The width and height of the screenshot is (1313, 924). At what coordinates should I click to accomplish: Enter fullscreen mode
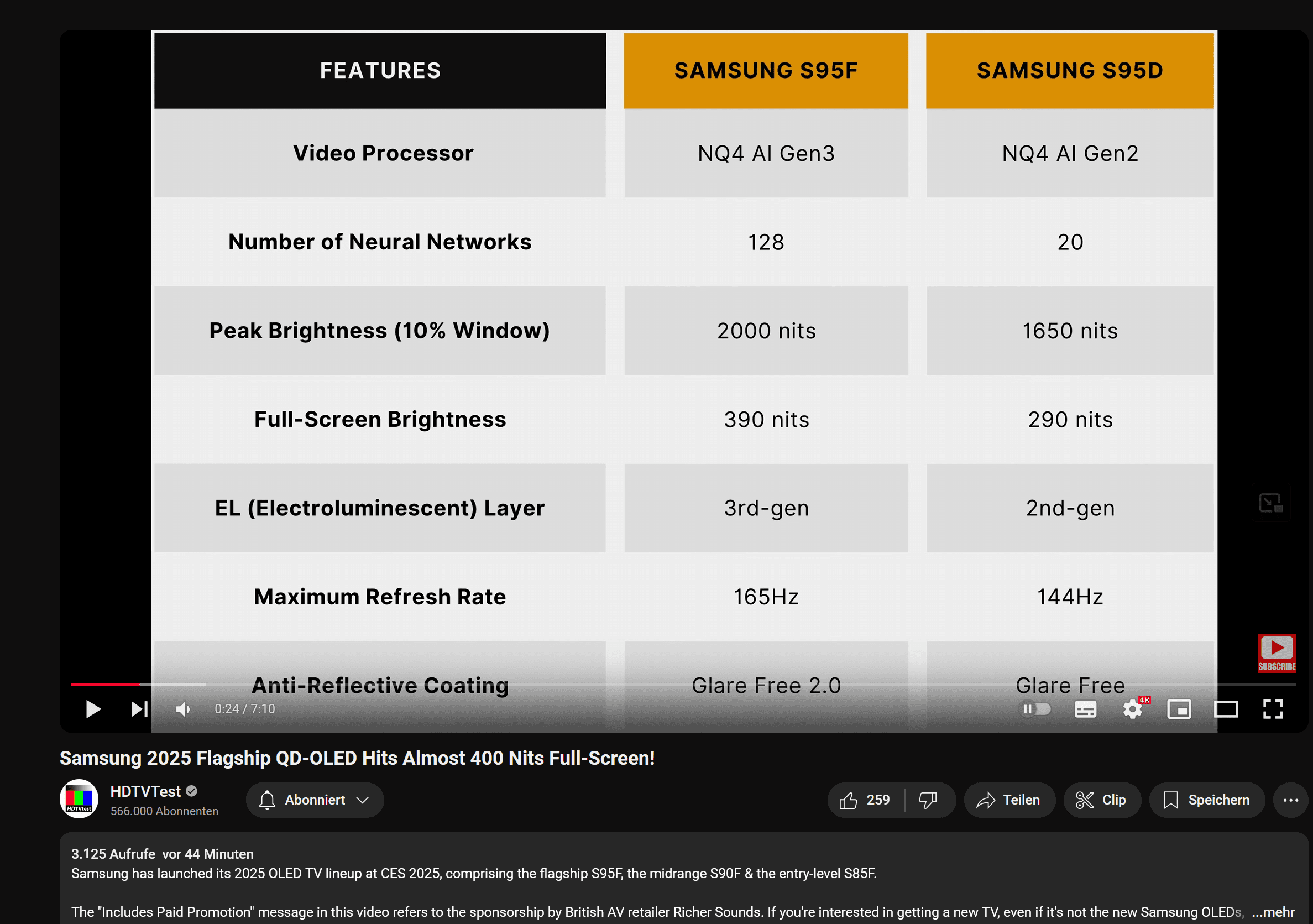1273,709
